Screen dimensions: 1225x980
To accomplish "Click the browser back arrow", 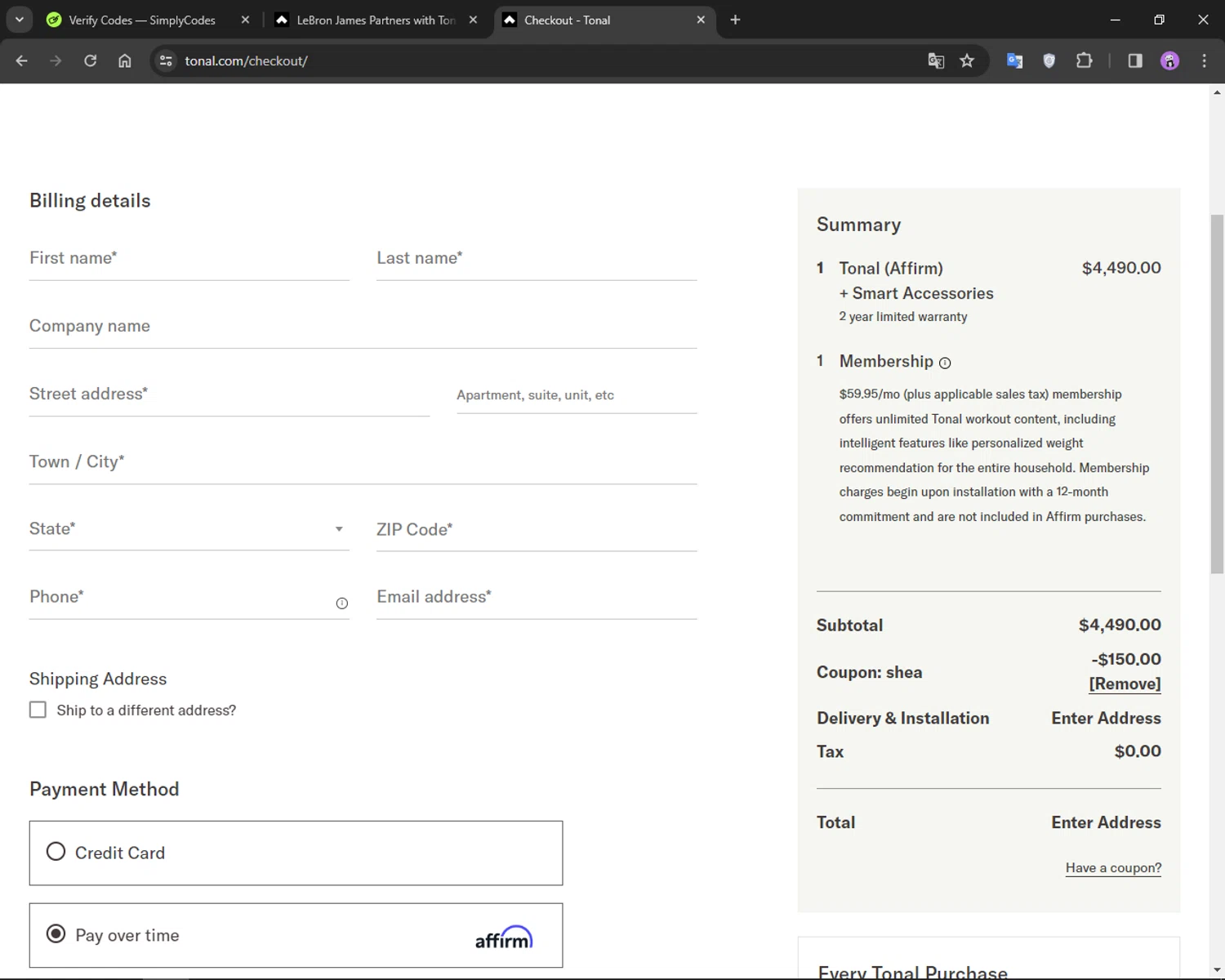I will (x=22, y=60).
